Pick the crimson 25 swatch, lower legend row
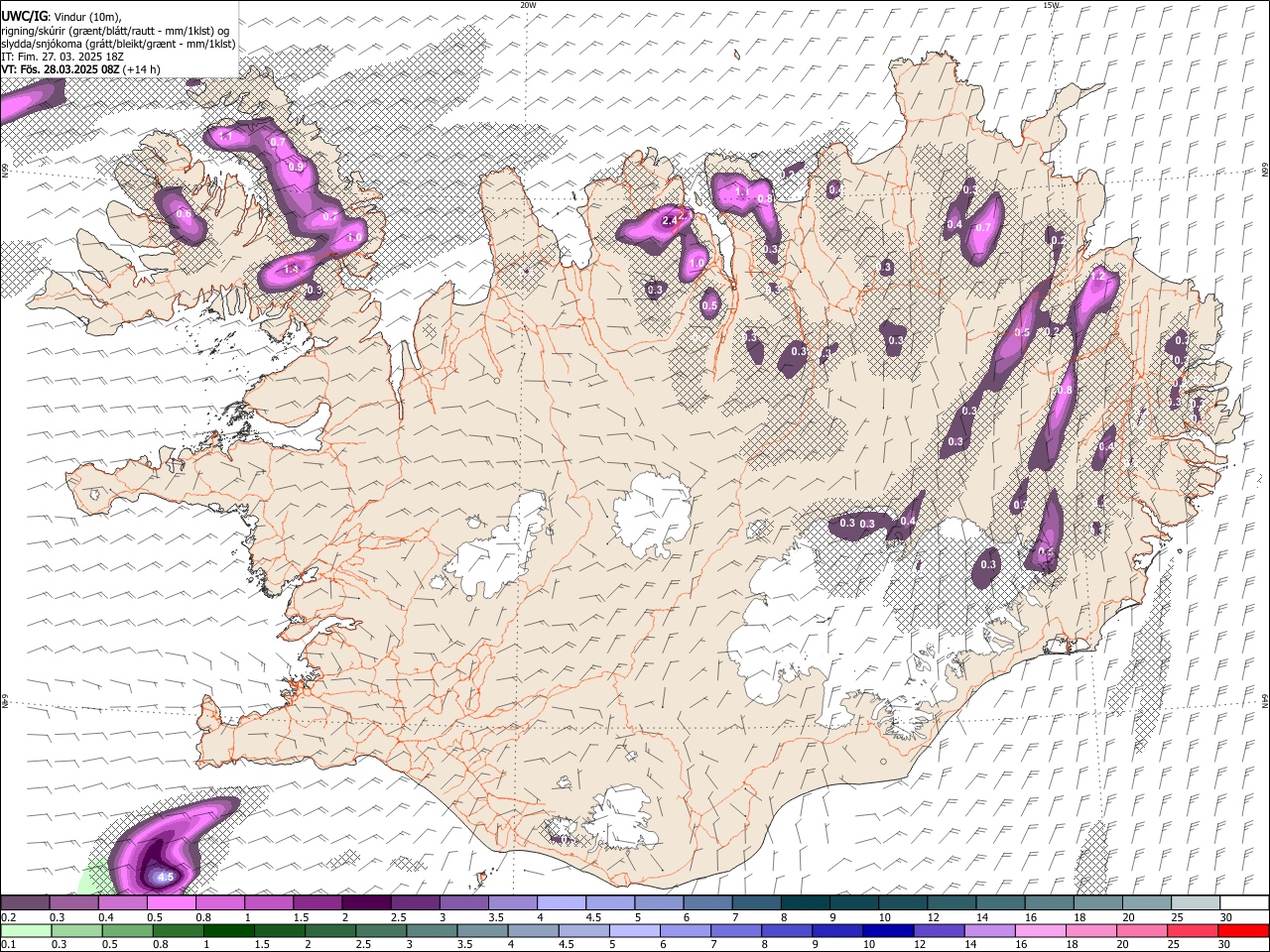Viewport: 1270px width, 952px height. (x=1192, y=930)
